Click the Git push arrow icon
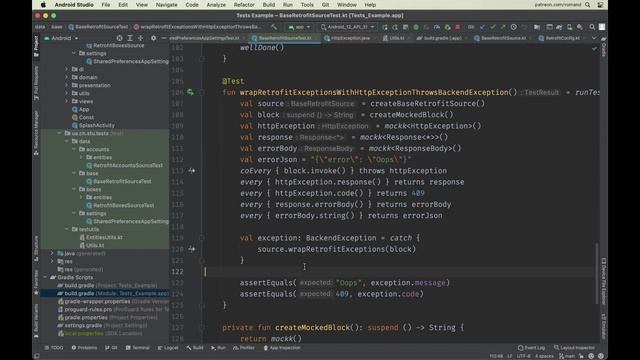Image resolution: width=640 pixels, height=360 pixels. [503, 27]
